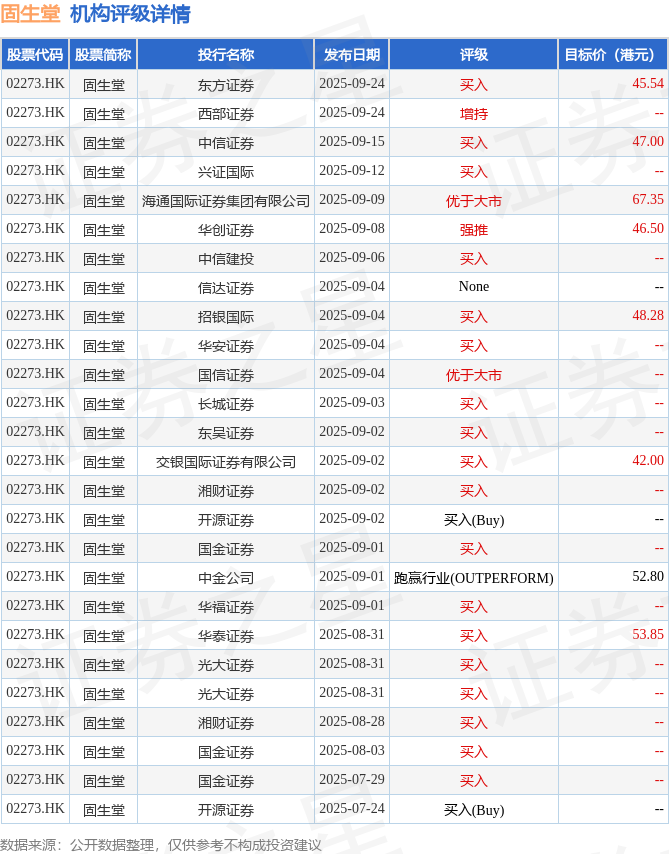Select the 西部证券 broker cell
This screenshot has width=669, height=854.
(226, 113)
